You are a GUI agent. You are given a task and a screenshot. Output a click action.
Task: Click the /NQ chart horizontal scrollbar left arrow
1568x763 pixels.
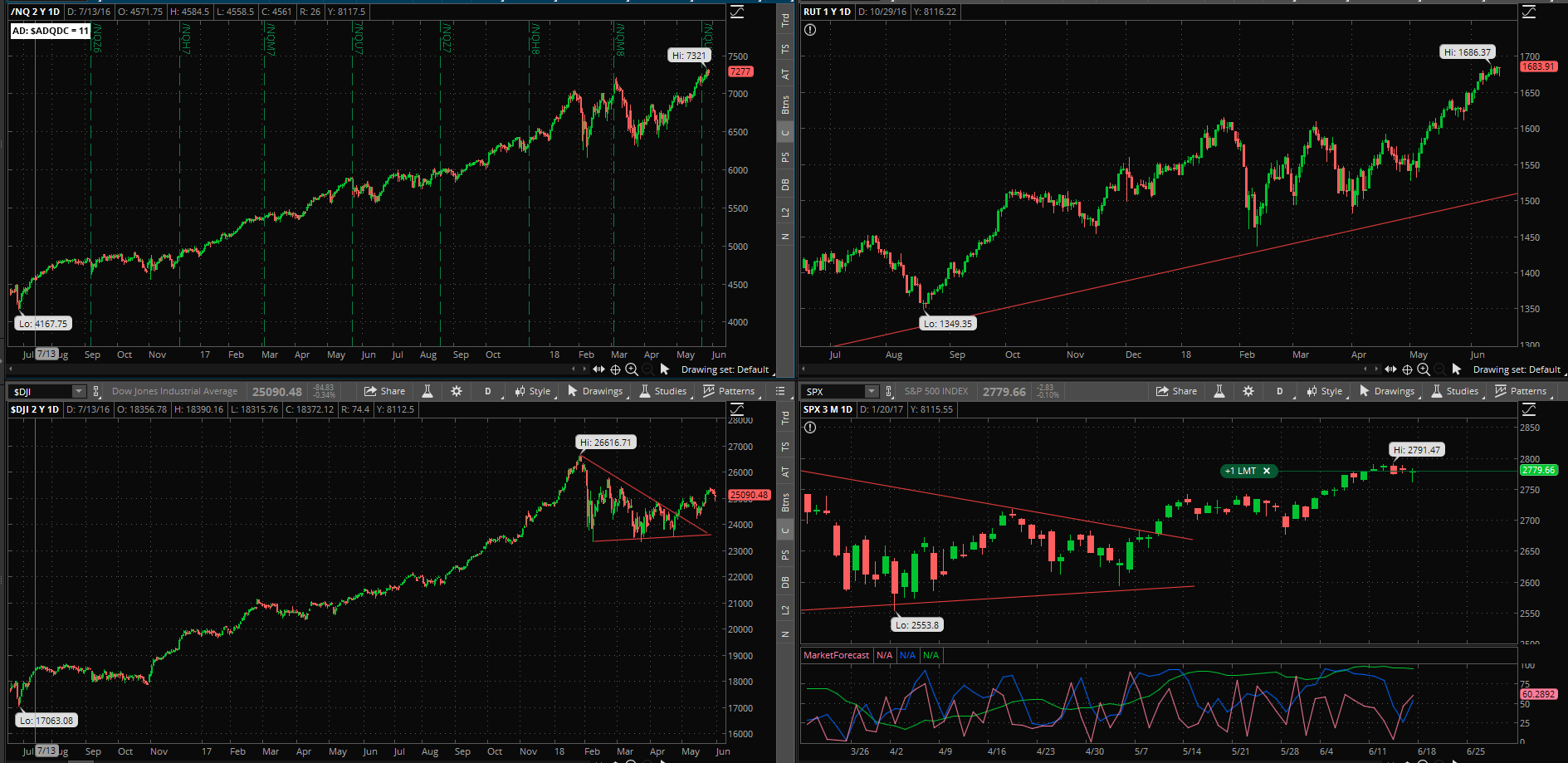[x=11, y=369]
